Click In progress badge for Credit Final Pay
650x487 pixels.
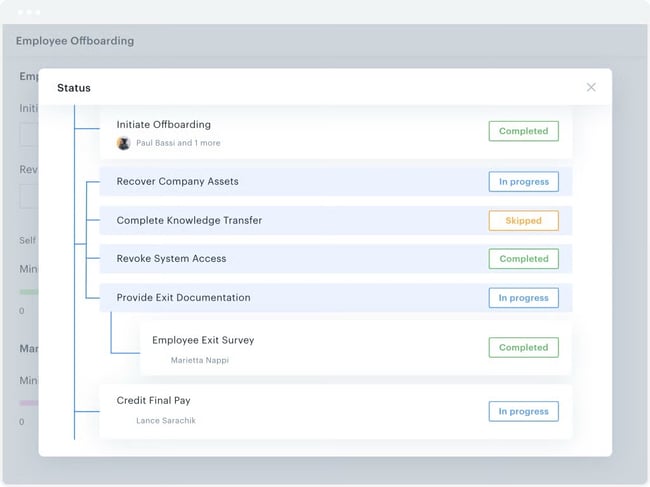click(x=524, y=411)
